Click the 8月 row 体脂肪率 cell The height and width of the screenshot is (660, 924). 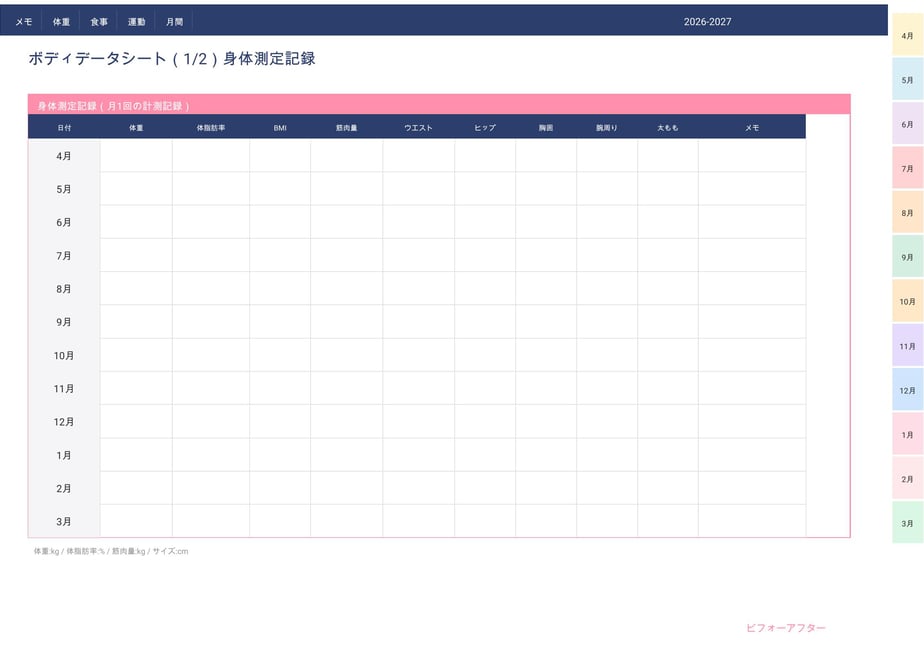click(x=211, y=289)
